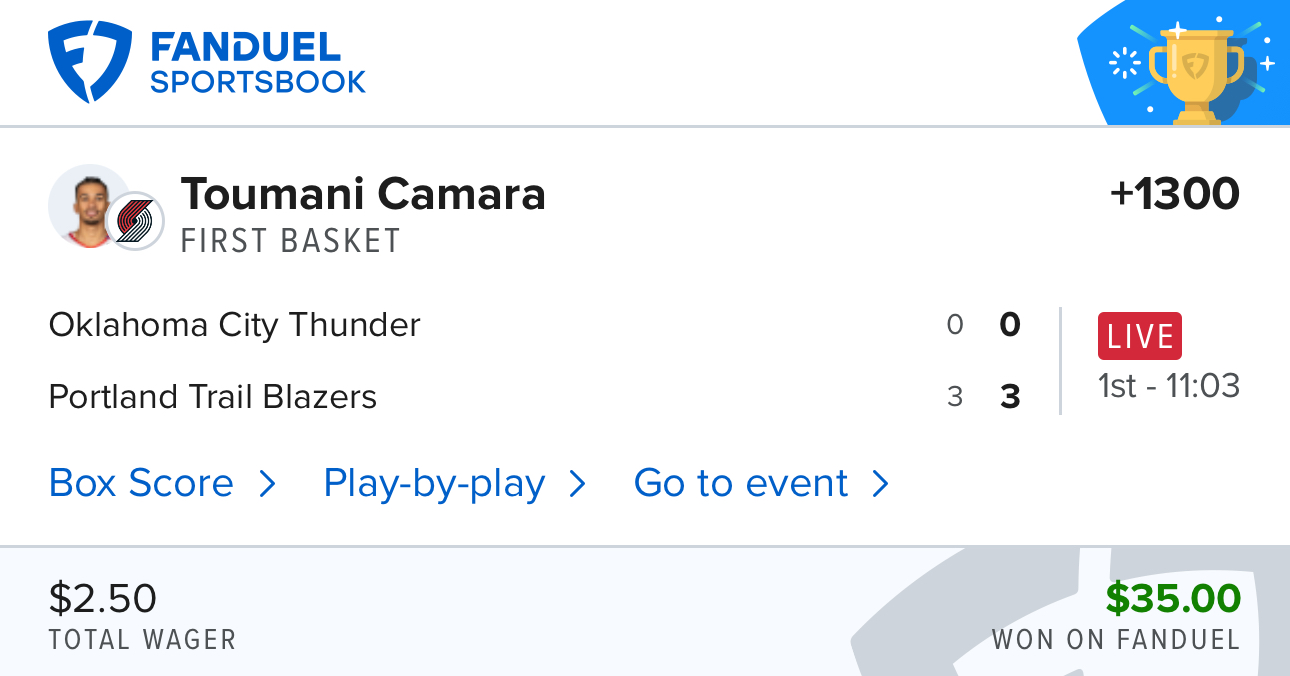1290x676 pixels.
Task: Click the +1300 odds value
Action: [x=1175, y=194]
